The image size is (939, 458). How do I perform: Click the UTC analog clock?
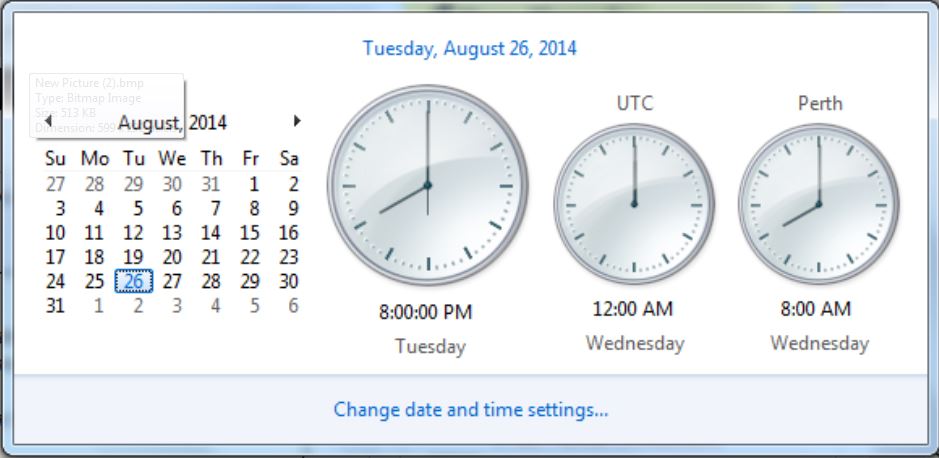tap(634, 203)
